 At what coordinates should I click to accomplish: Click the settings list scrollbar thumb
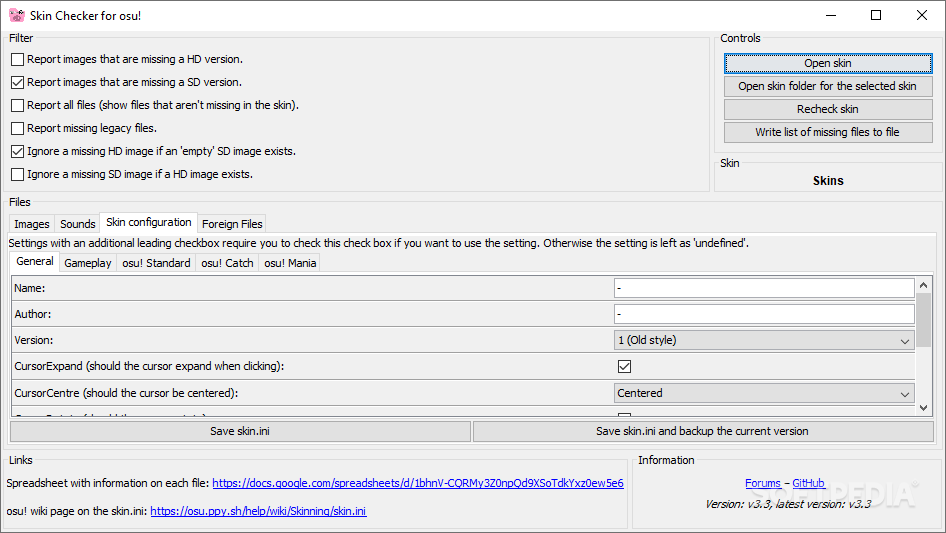pos(923,321)
